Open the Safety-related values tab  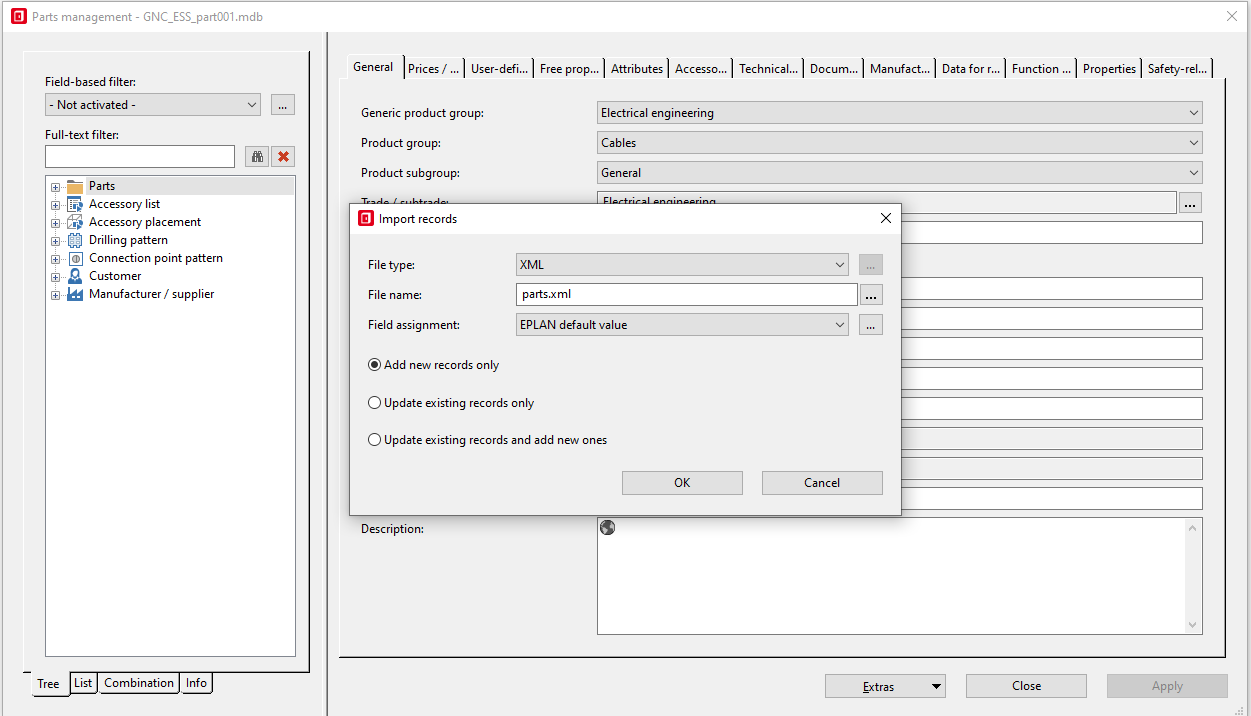(1177, 69)
